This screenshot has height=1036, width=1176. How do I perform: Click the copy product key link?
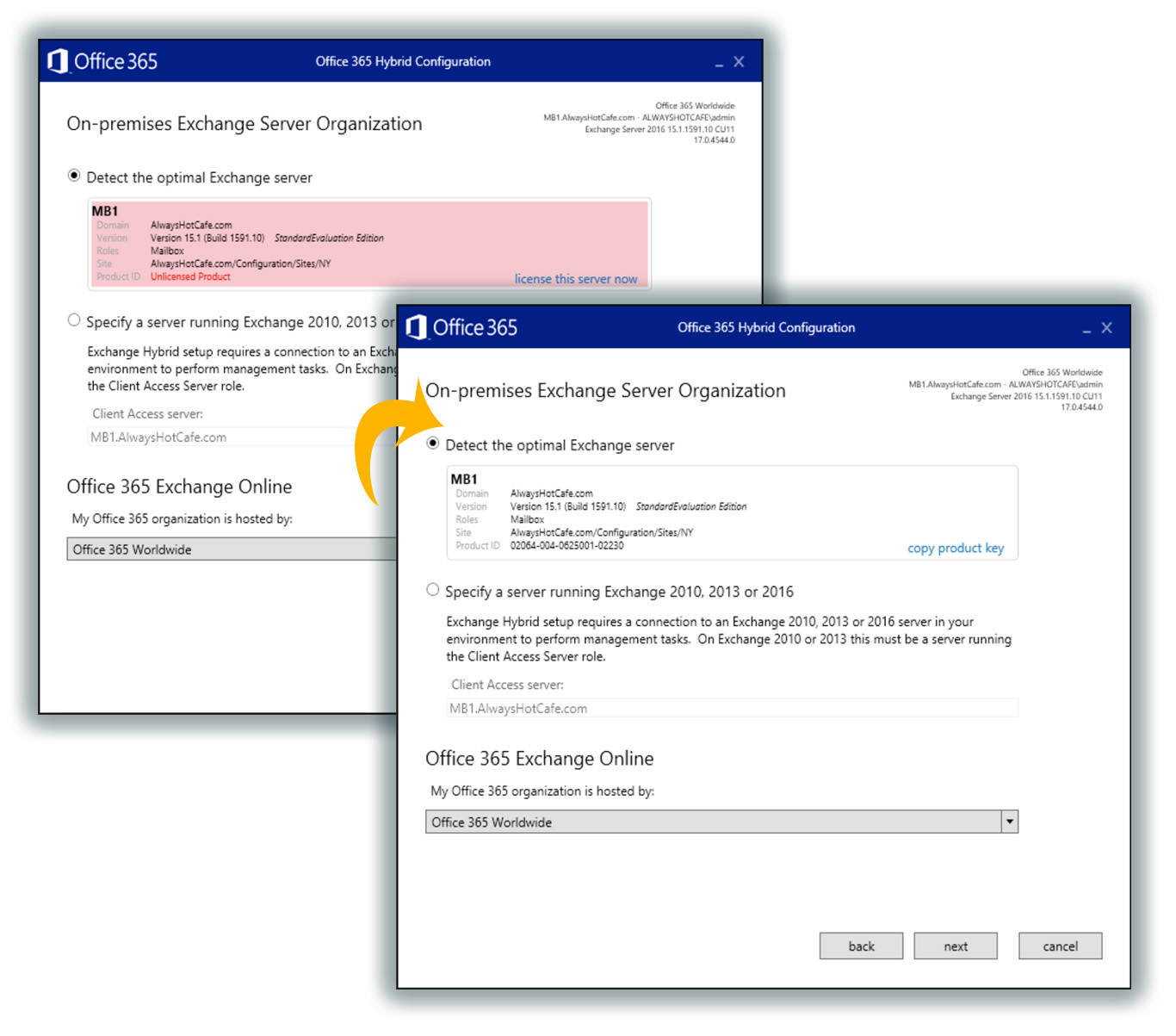pos(956,548)
